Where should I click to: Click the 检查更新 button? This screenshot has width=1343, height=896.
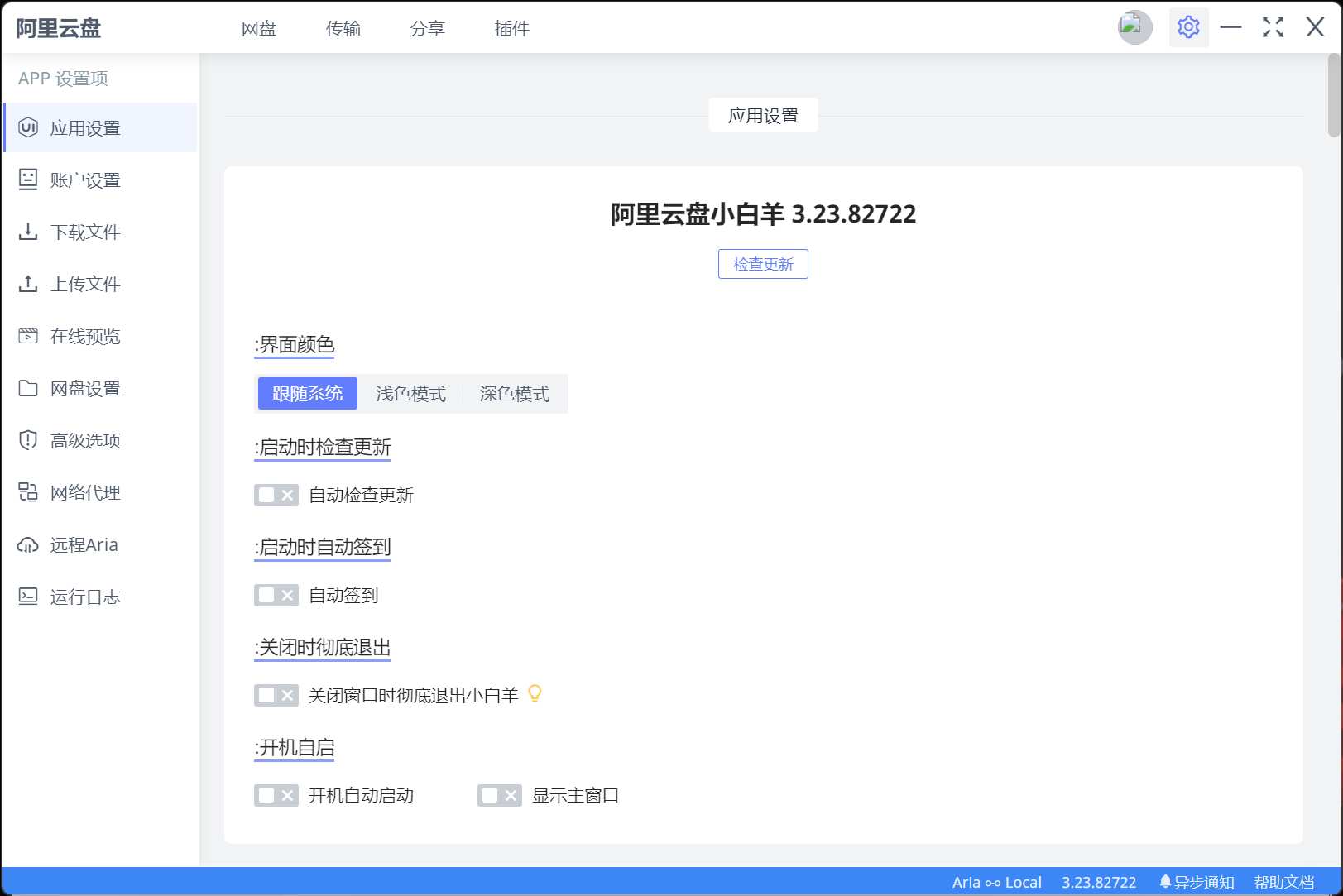coord(763,264)
